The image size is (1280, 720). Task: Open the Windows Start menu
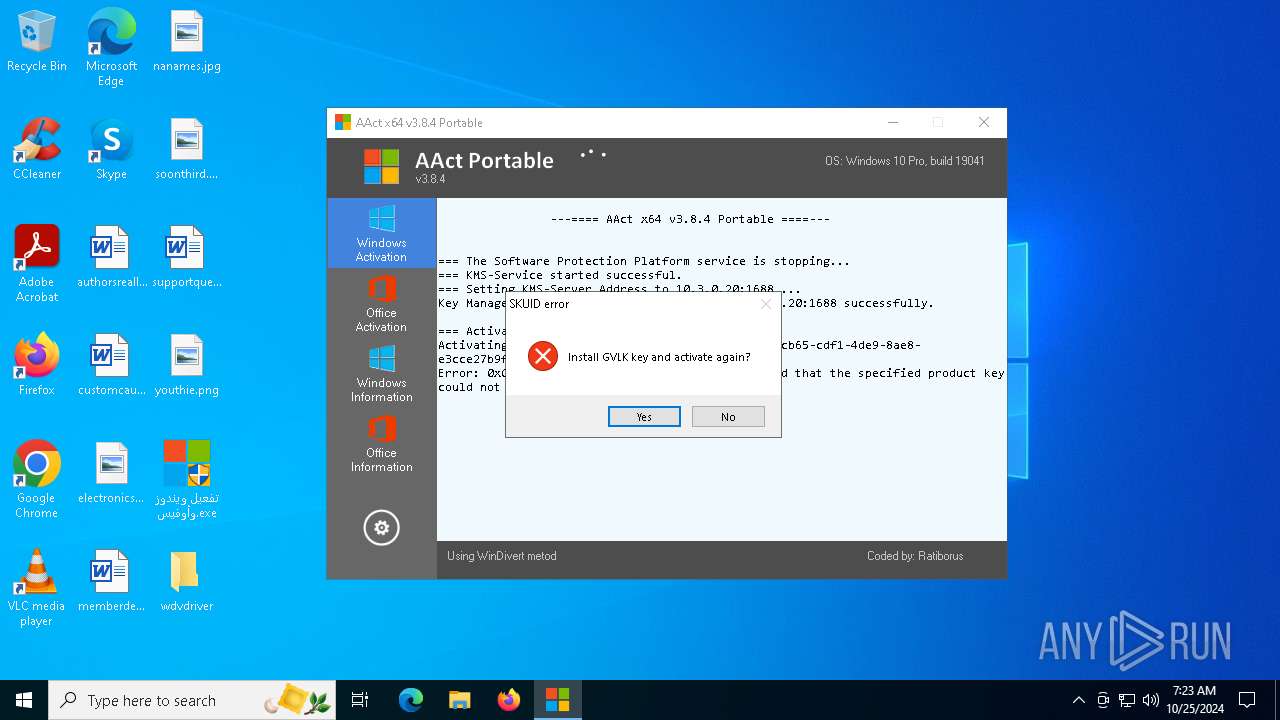click(x=24, y=700)
